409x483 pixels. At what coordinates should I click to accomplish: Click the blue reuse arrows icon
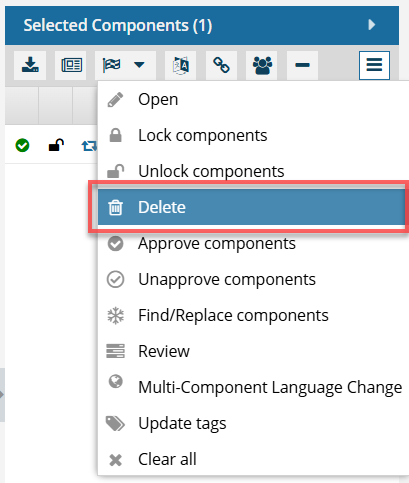click(89, 146)
